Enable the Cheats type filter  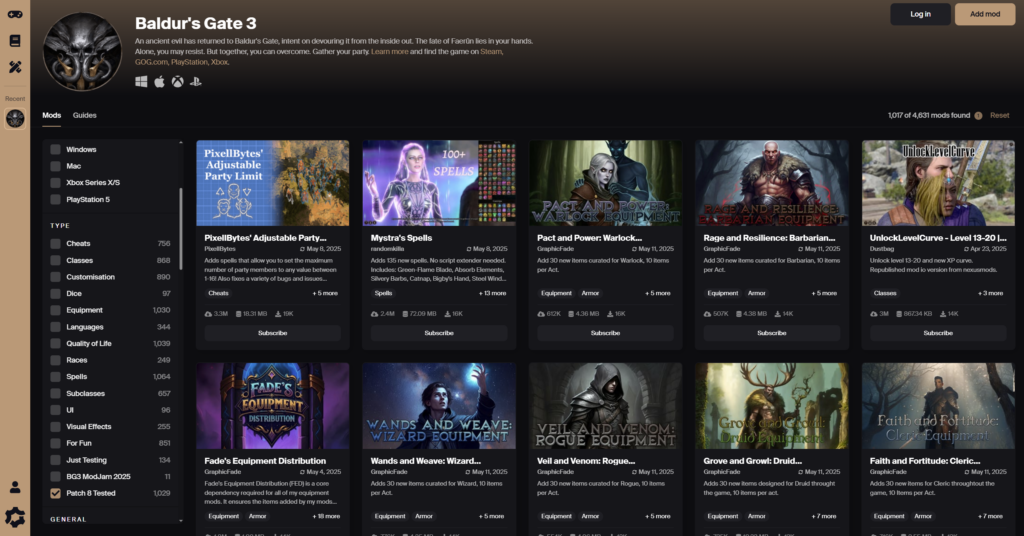pyautogui.click(x=56, y=244)
